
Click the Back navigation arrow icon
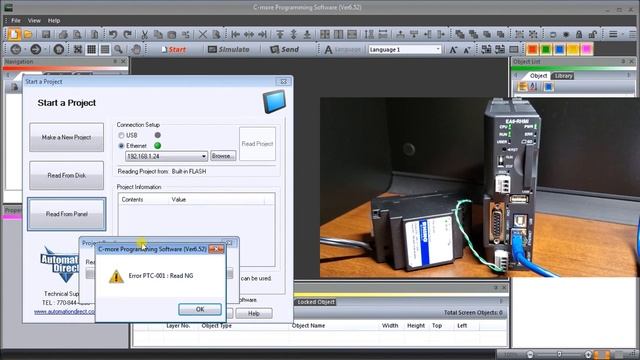click(16, 49)
